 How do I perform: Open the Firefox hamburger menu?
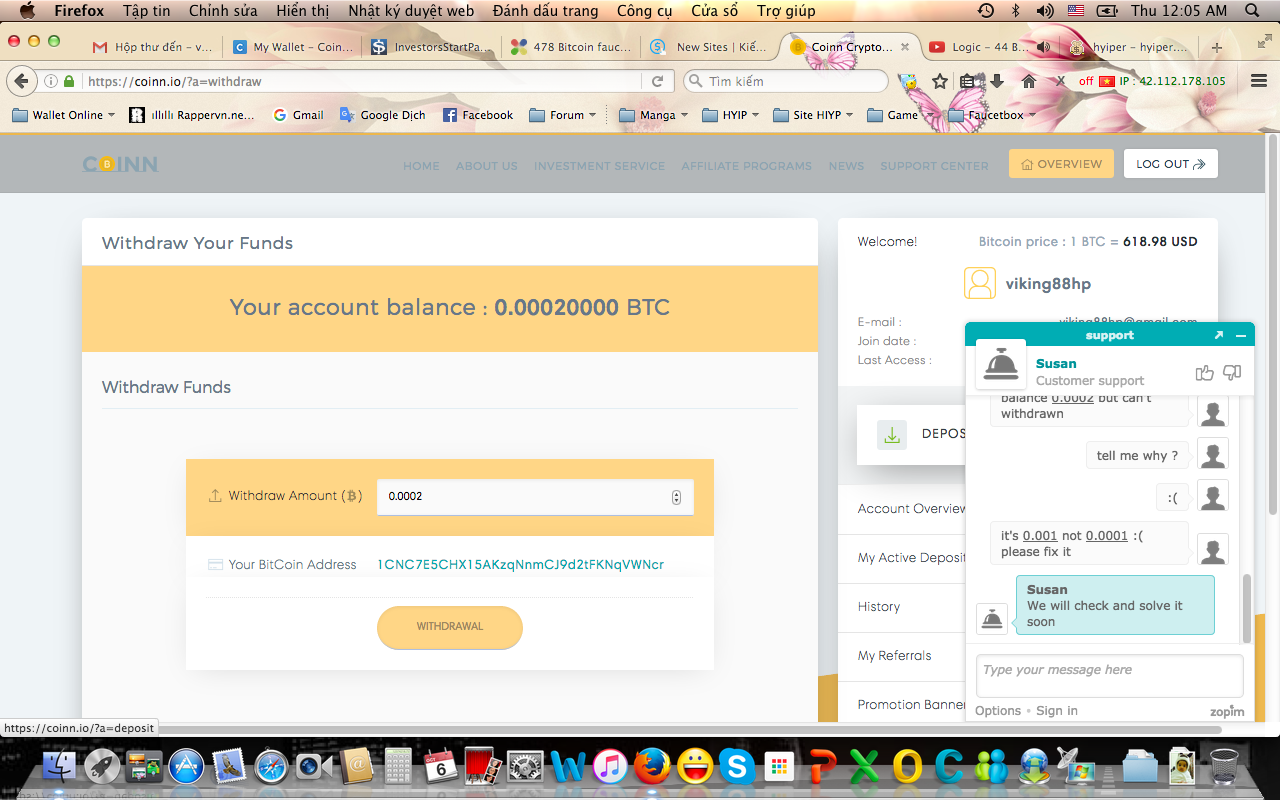point(1259,81)
